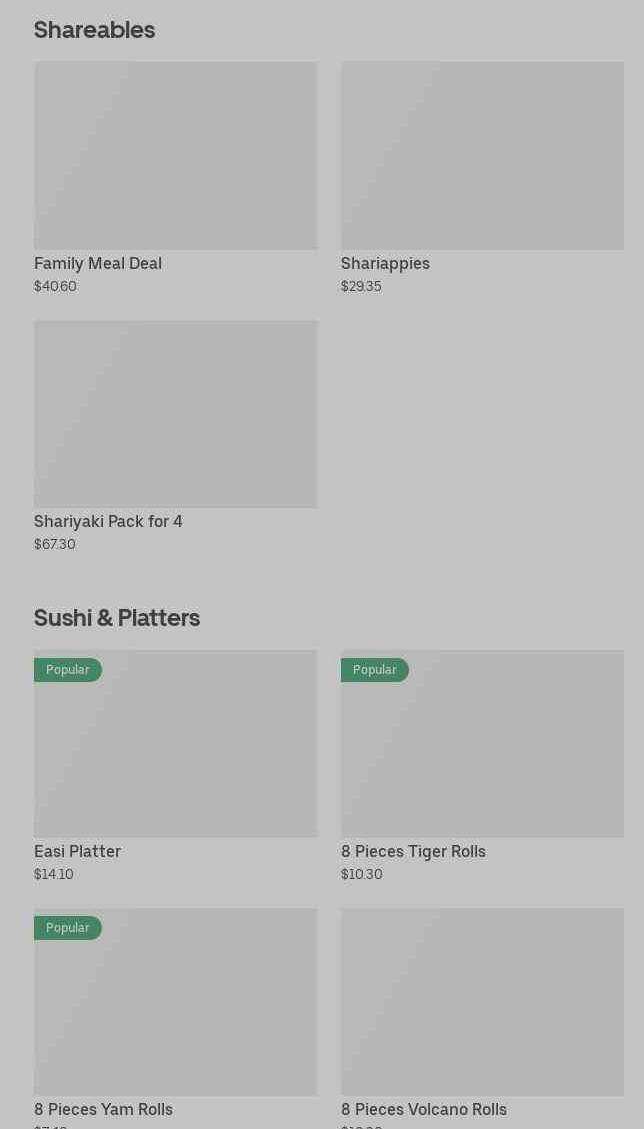Click the Popular badge on Tiger Rolls

pyautogui.click(x=374, y=670)
